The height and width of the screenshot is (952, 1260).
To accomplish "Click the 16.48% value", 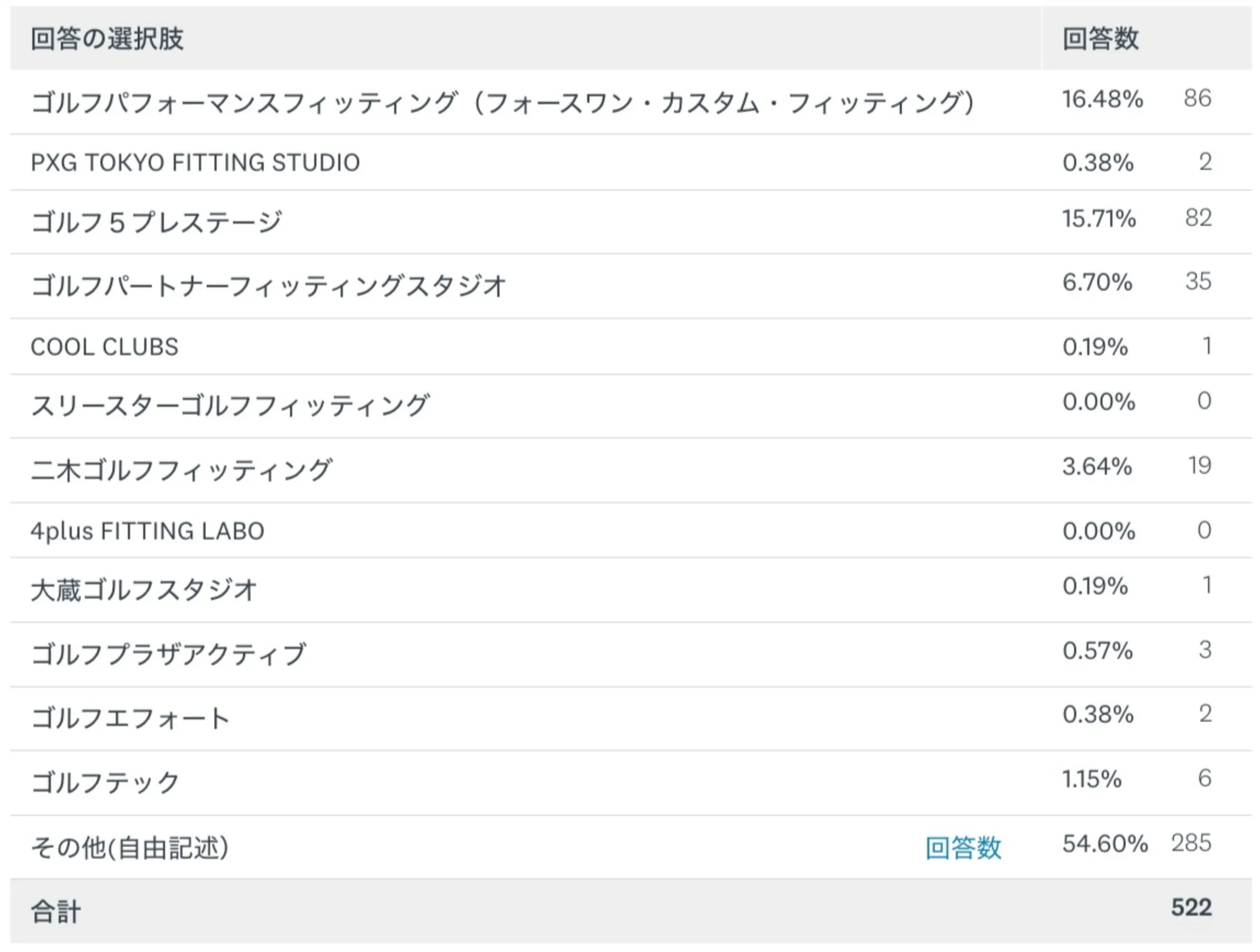I will (x=1102, y=99).
